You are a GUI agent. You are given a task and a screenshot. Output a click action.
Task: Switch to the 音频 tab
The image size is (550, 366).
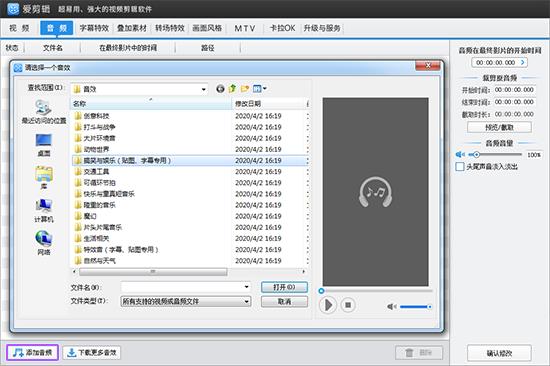(56, 28)
